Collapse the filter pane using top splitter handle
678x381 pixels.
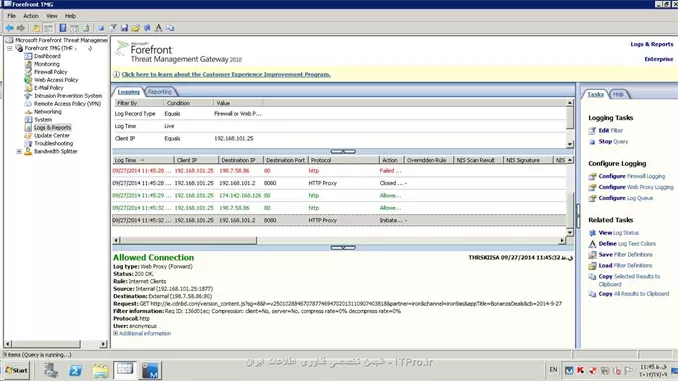[x=343, y=152]
